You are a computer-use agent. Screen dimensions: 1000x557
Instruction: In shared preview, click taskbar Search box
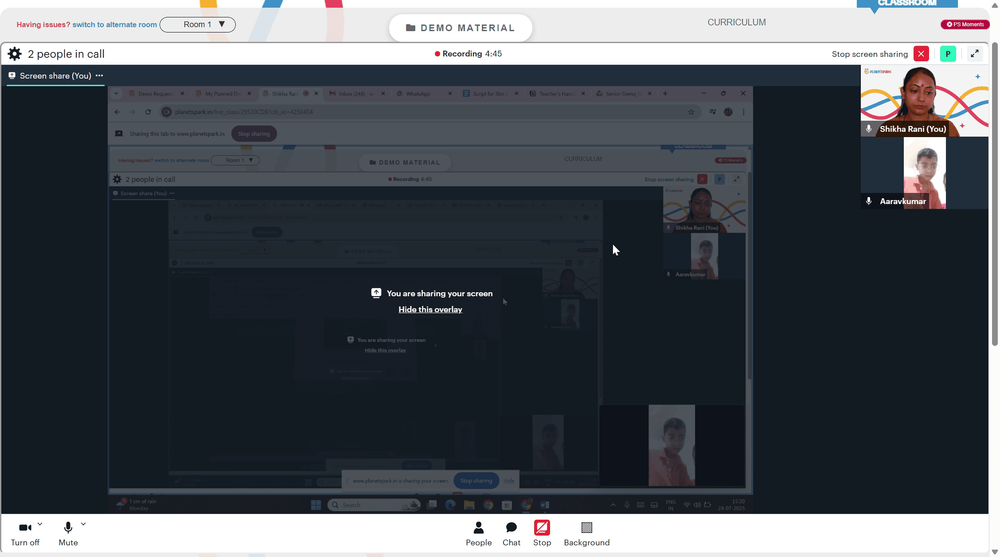(x=374, y=505)
